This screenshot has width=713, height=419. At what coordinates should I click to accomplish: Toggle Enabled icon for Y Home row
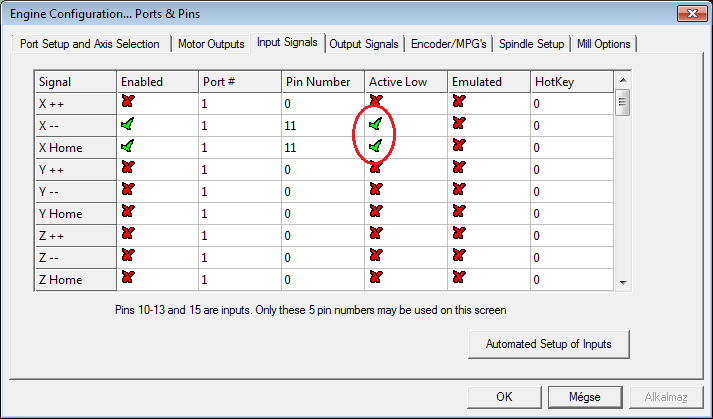click(127, 212)
